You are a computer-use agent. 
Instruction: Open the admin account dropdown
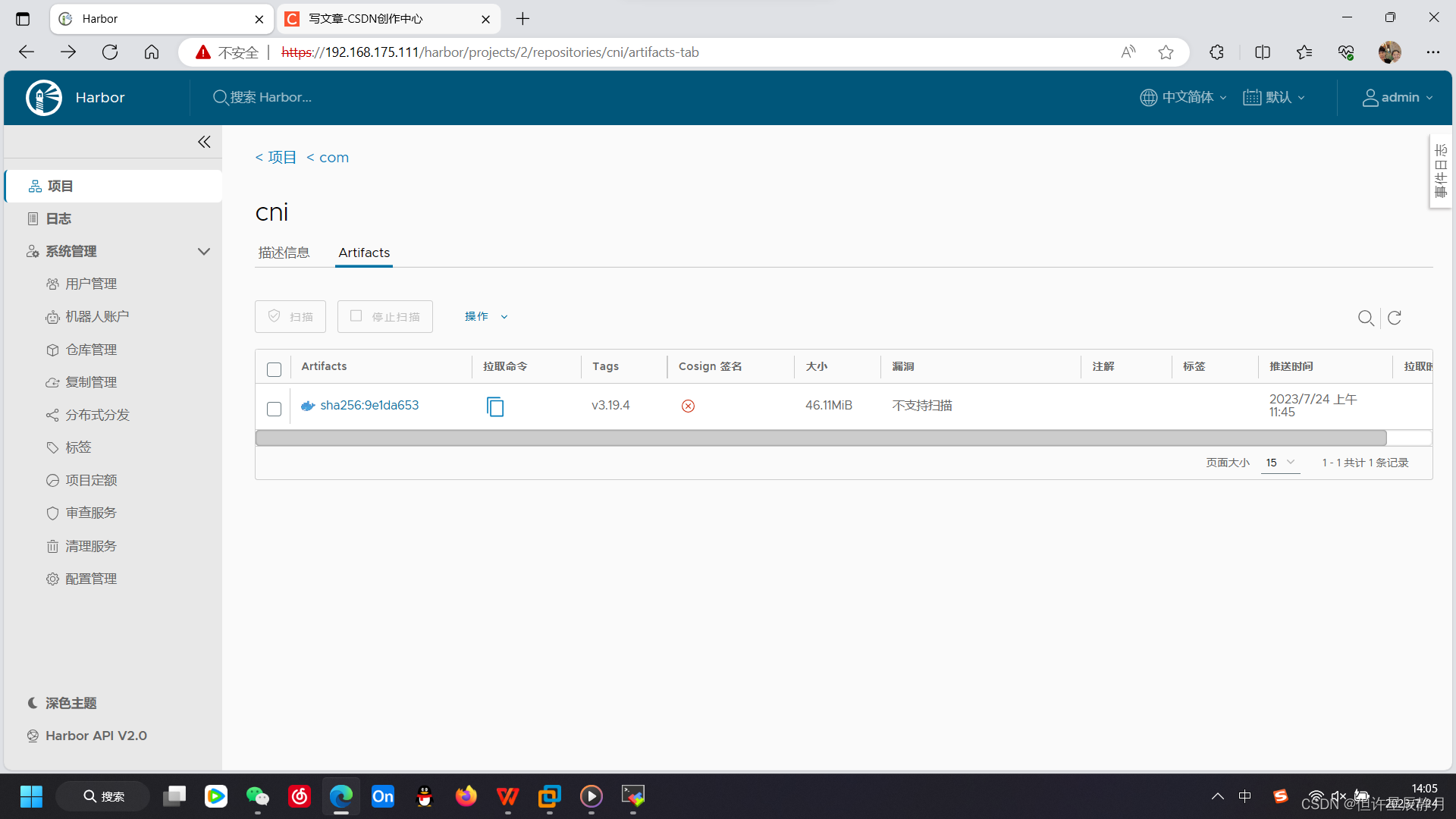coord(1396,97)
